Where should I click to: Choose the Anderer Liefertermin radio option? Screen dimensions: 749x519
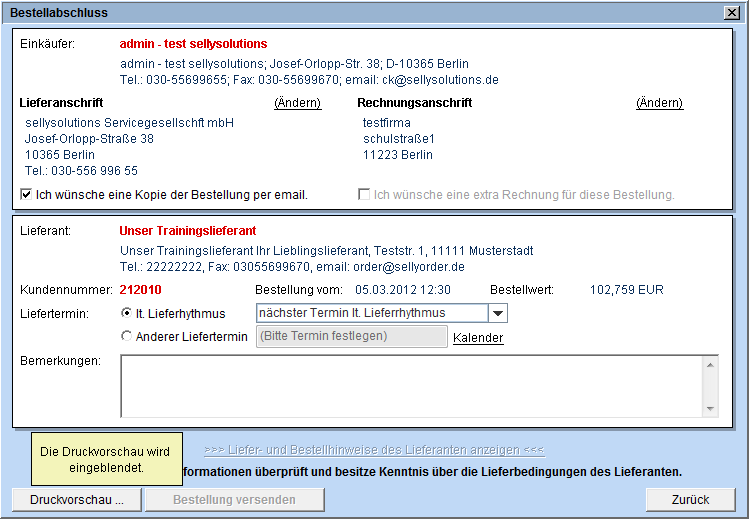[x=126, y=337]
